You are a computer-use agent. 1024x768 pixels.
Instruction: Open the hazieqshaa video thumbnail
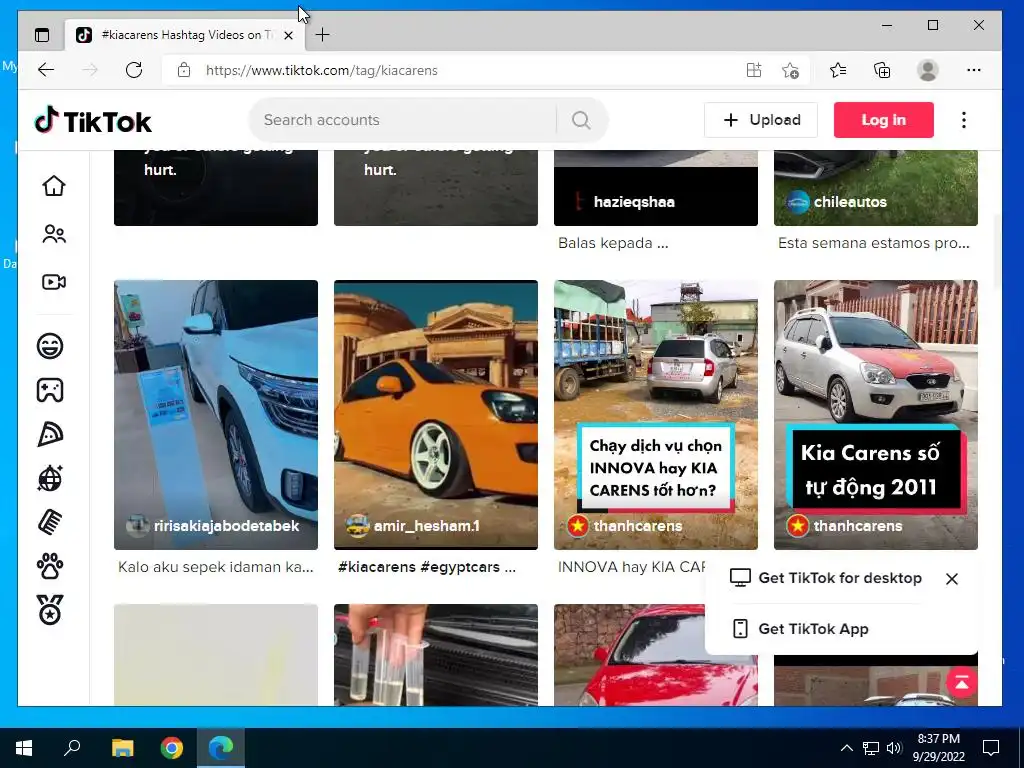pos(656,188)
